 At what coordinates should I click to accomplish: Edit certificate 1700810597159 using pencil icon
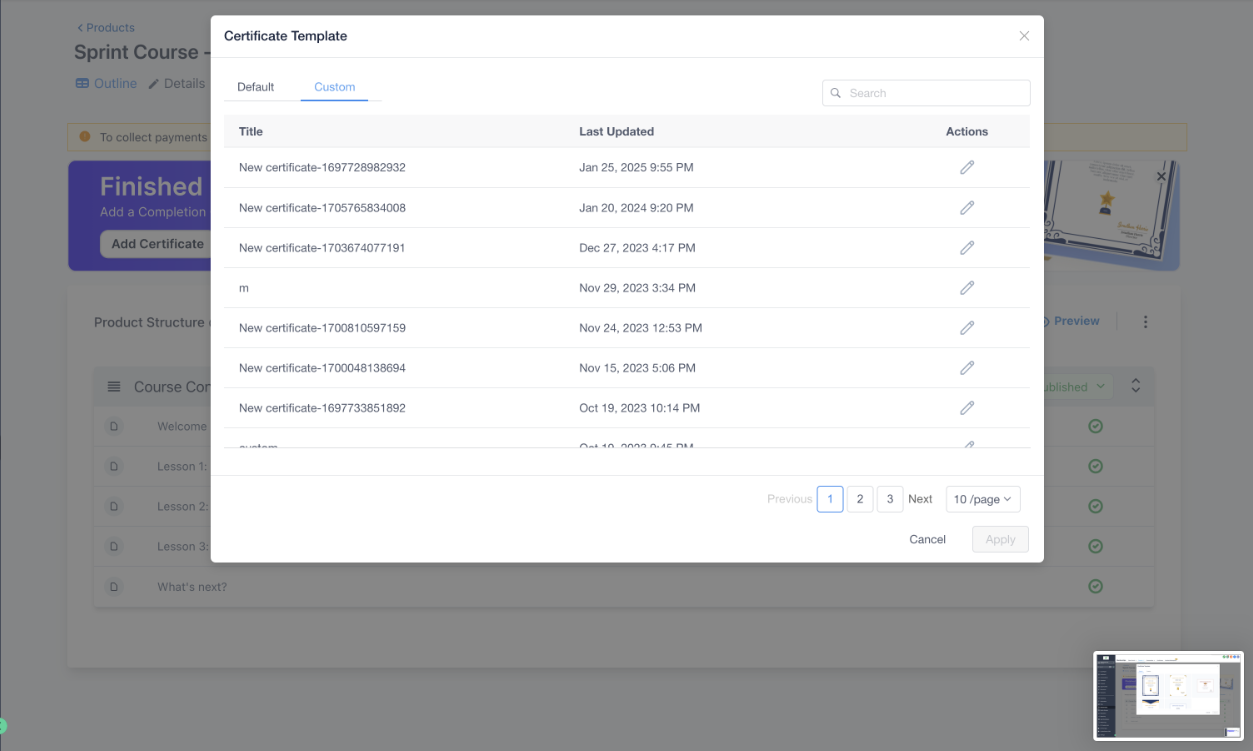(x=966, y=328)
